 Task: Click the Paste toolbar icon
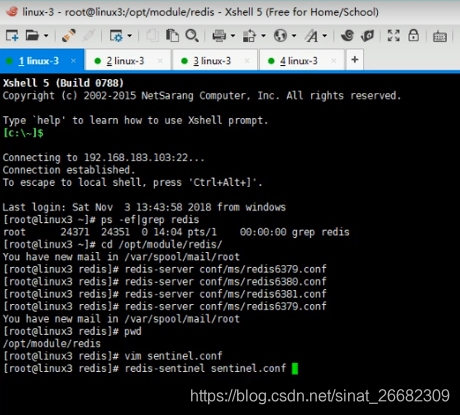tap(172, 35)
